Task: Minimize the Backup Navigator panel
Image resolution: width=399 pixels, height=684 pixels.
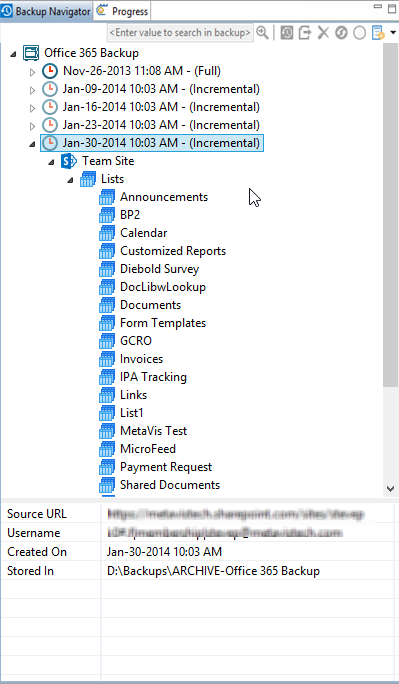Action: [378, 7]
